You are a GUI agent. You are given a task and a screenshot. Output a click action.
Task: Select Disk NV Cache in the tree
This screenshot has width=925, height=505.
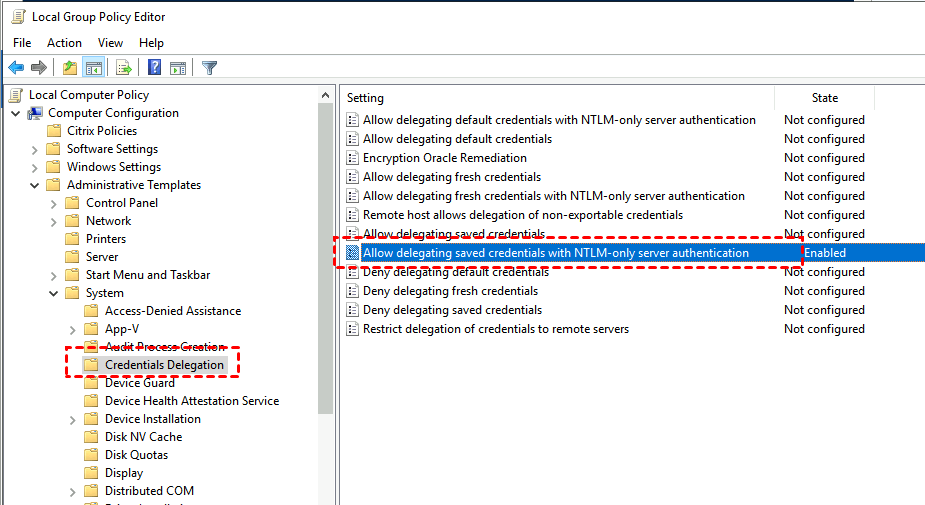[143, 437]
